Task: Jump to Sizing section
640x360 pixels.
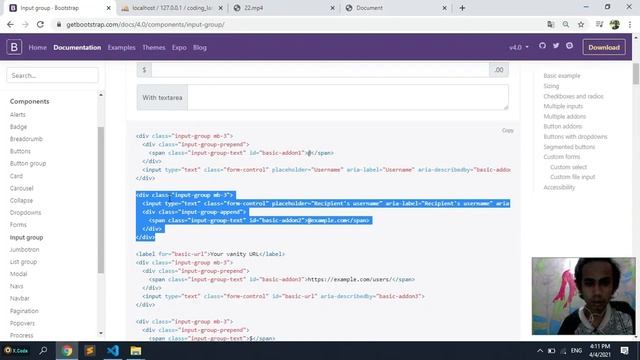Action: [551, 86]
